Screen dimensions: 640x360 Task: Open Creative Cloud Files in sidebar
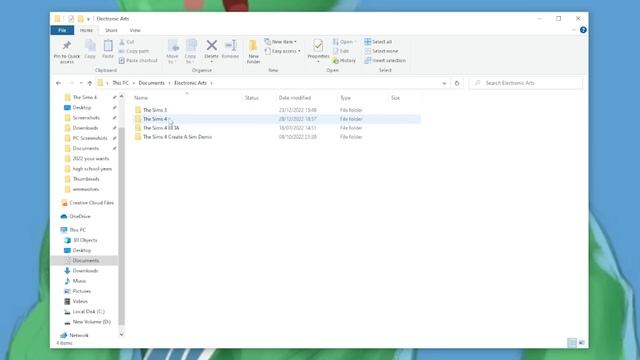click(91, 203)
